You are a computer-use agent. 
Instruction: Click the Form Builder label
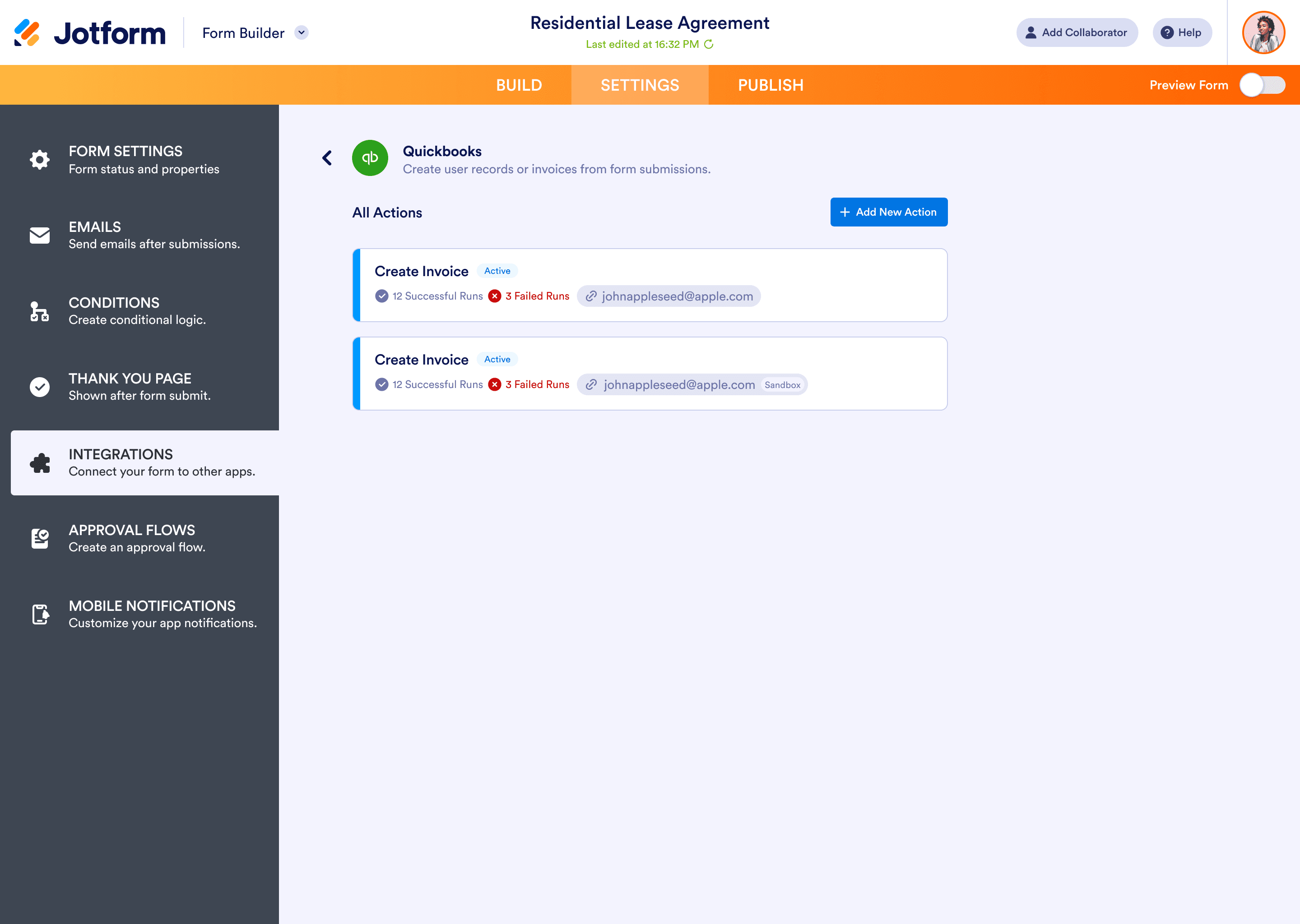point(243,33)
